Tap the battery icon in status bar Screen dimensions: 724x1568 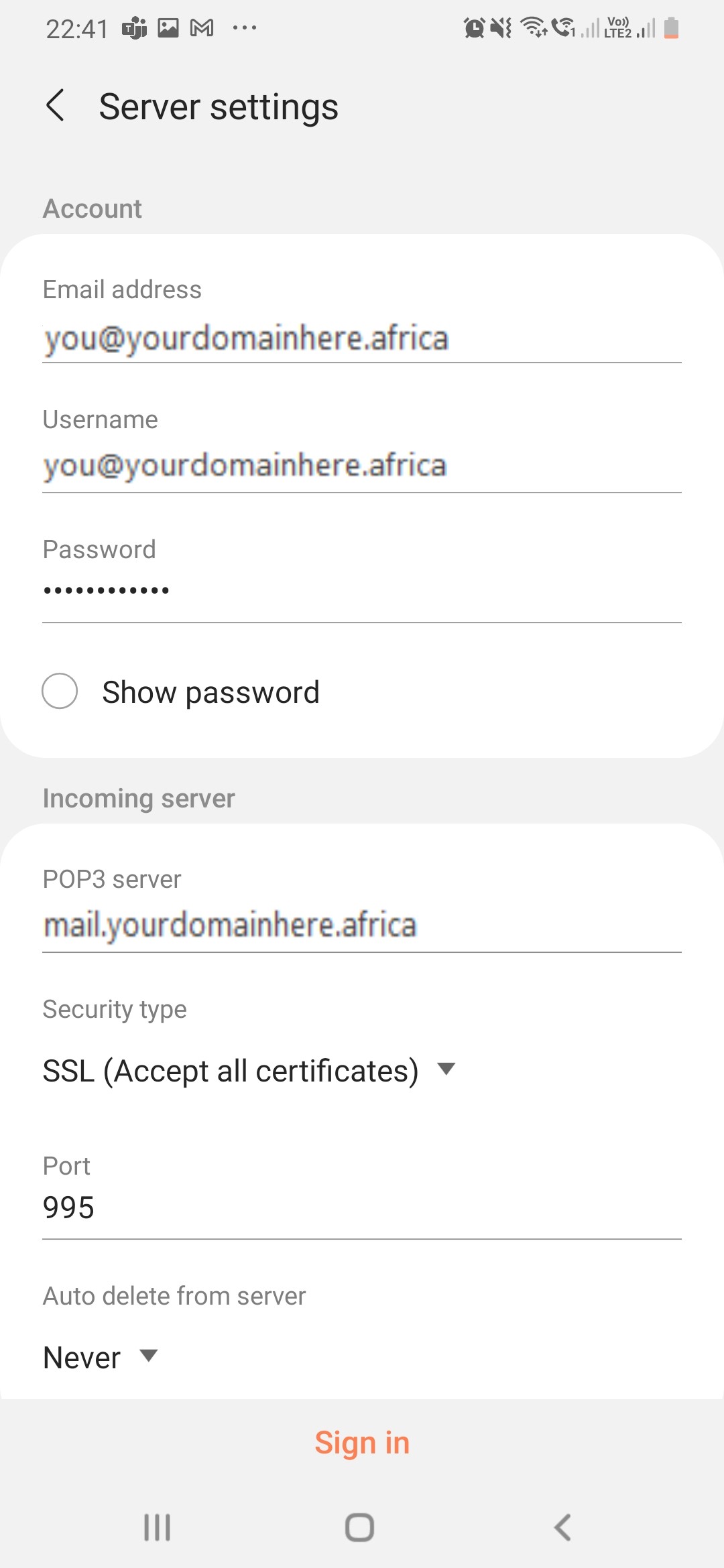[671, 28]
